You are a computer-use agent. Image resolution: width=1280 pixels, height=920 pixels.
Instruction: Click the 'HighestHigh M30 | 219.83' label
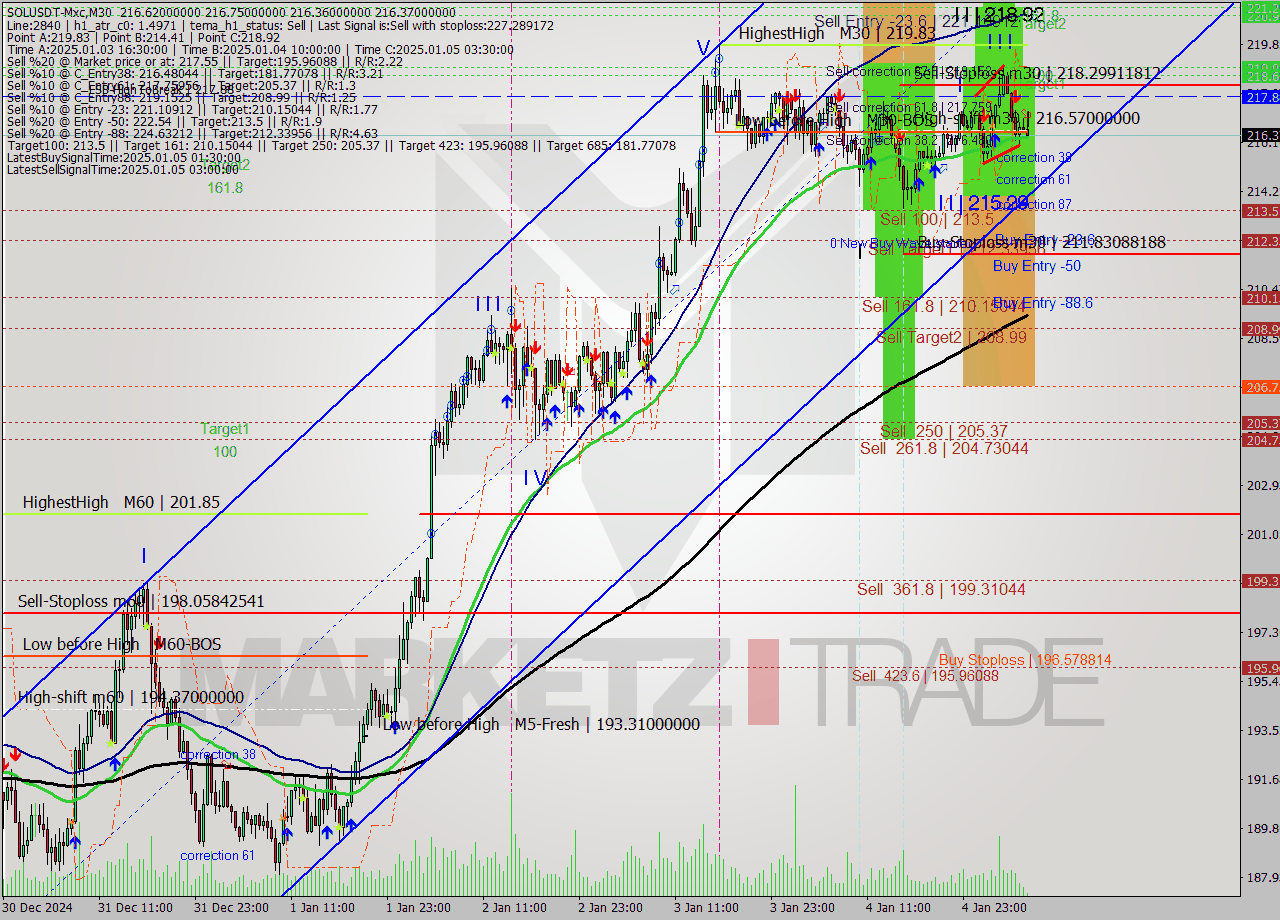click(x=837, y=33)
